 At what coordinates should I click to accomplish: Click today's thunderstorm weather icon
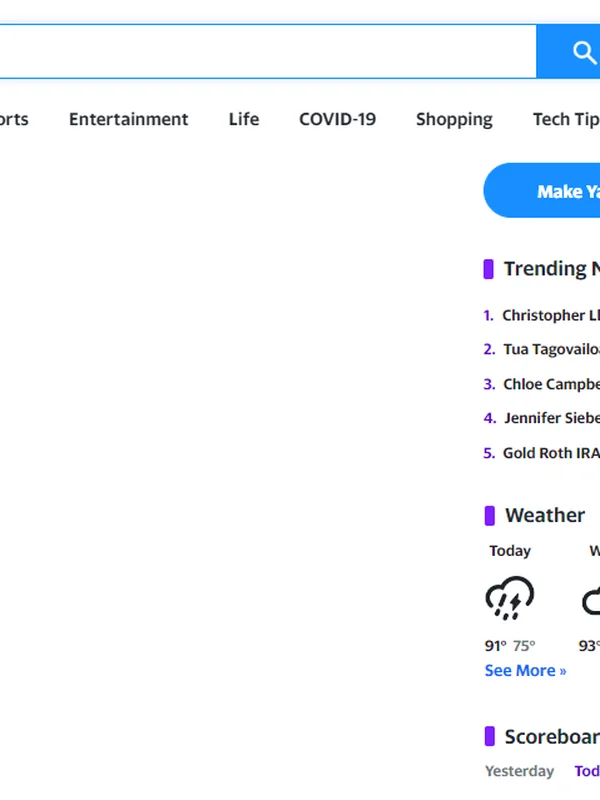[x=510, y=598]
